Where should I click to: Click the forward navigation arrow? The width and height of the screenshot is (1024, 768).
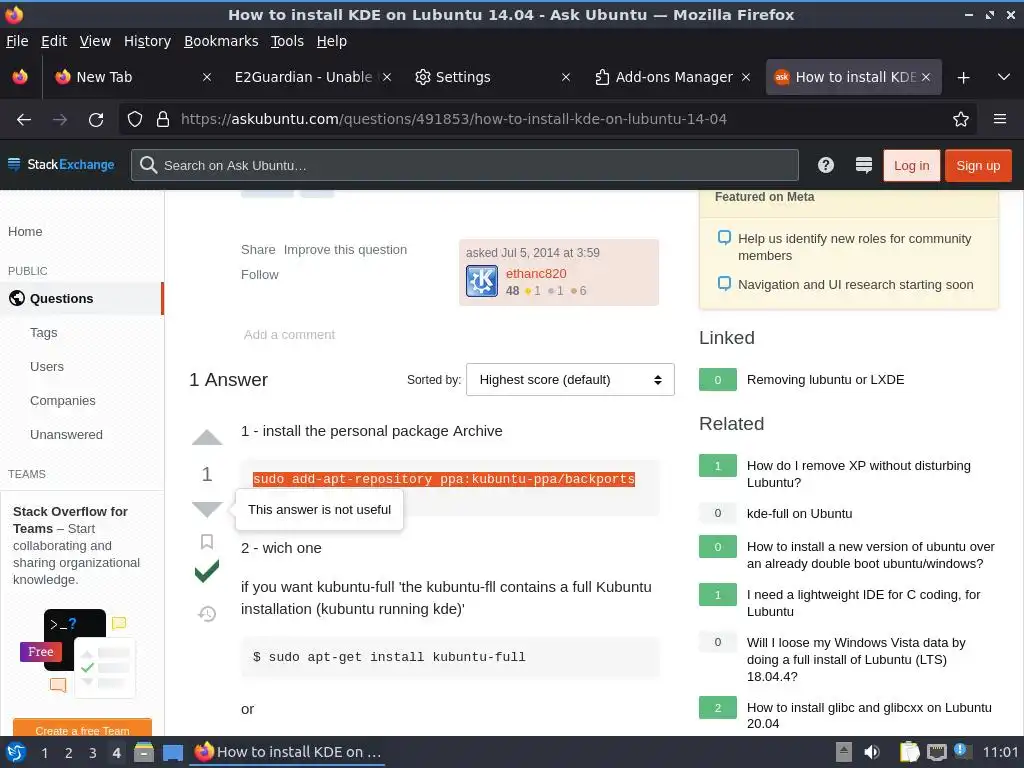point(59,119)
